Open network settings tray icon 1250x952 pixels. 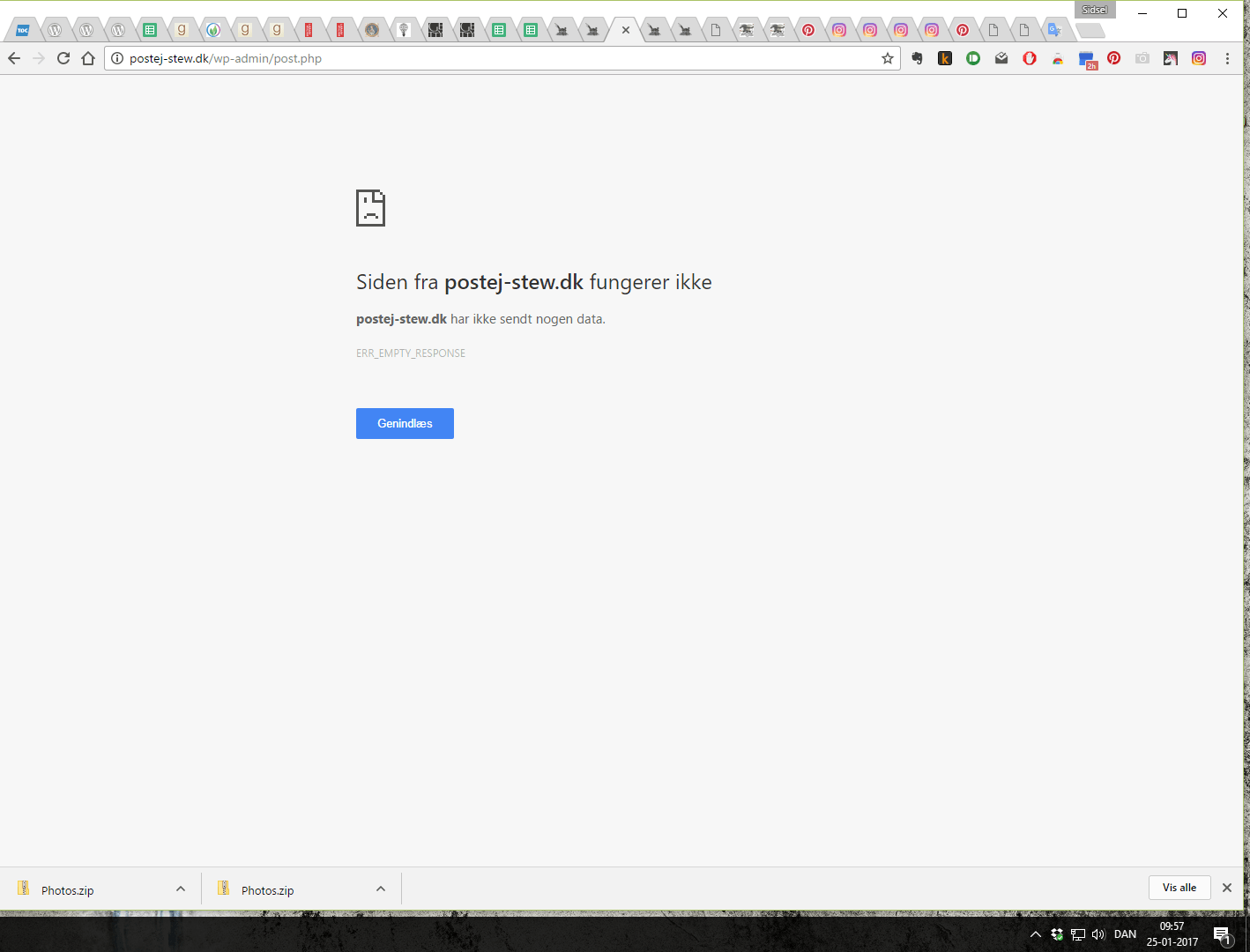tap(1078, 934)
